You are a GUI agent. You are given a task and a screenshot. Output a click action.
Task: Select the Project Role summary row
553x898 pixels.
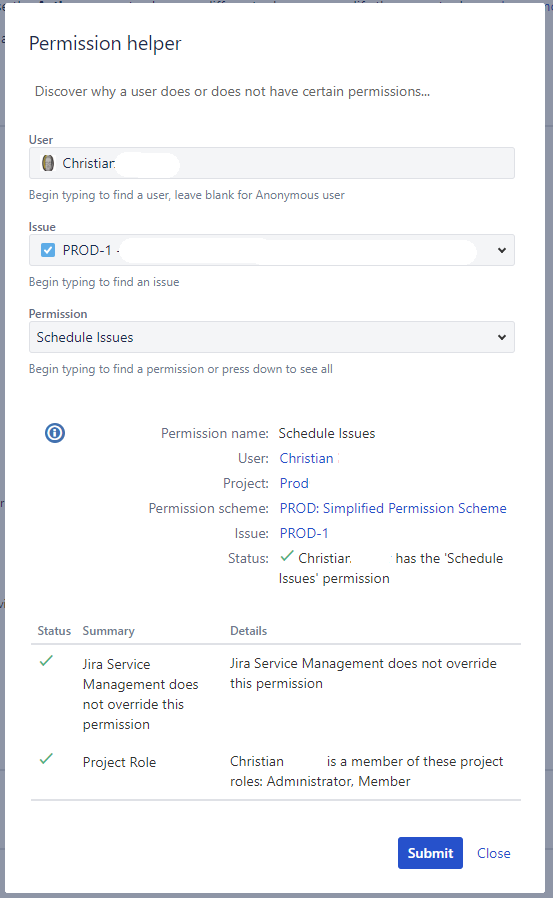276,771
